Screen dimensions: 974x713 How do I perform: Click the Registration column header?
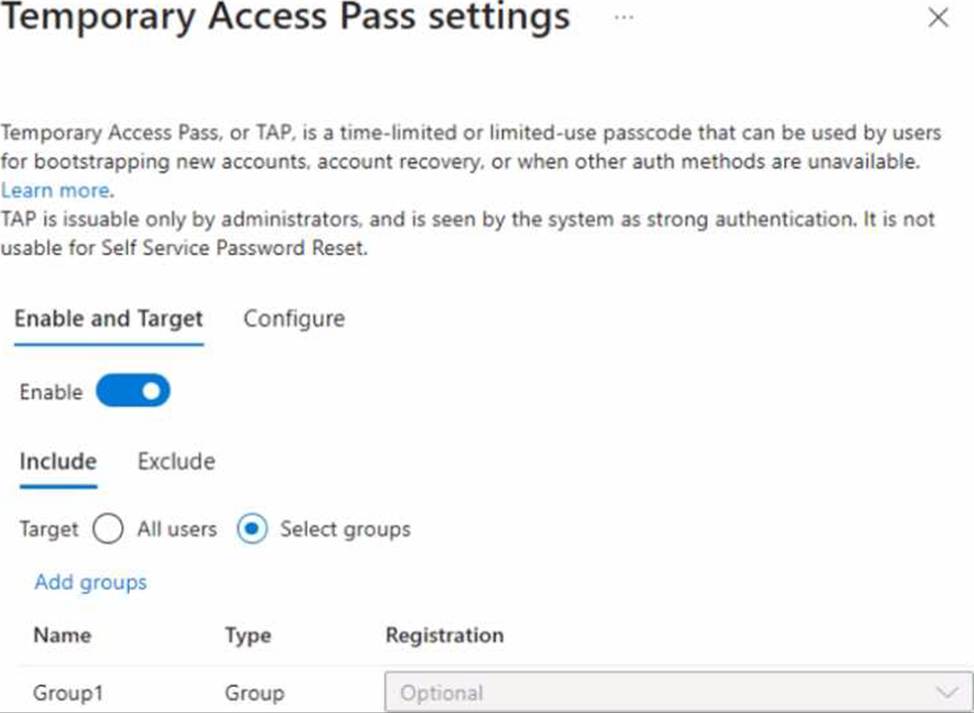[x=444, y=636]
